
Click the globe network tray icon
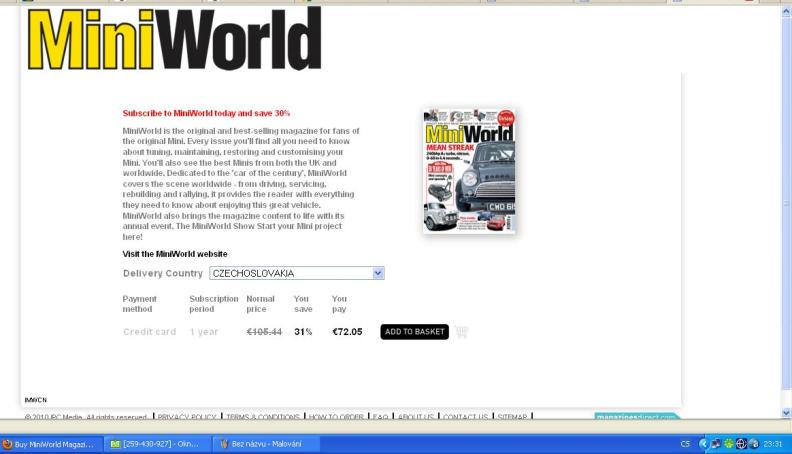741,444
